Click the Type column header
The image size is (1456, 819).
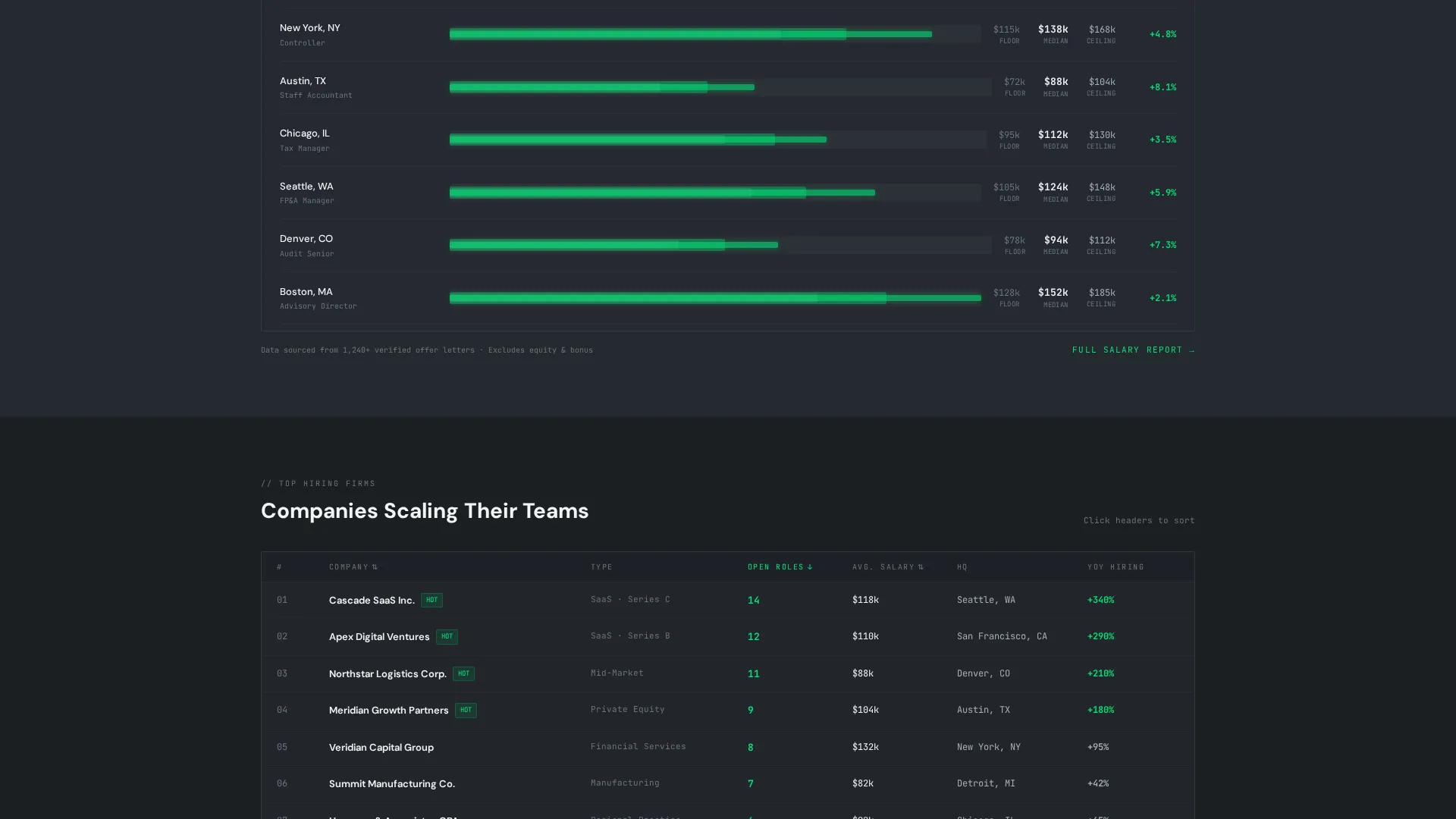coord(601,567)
